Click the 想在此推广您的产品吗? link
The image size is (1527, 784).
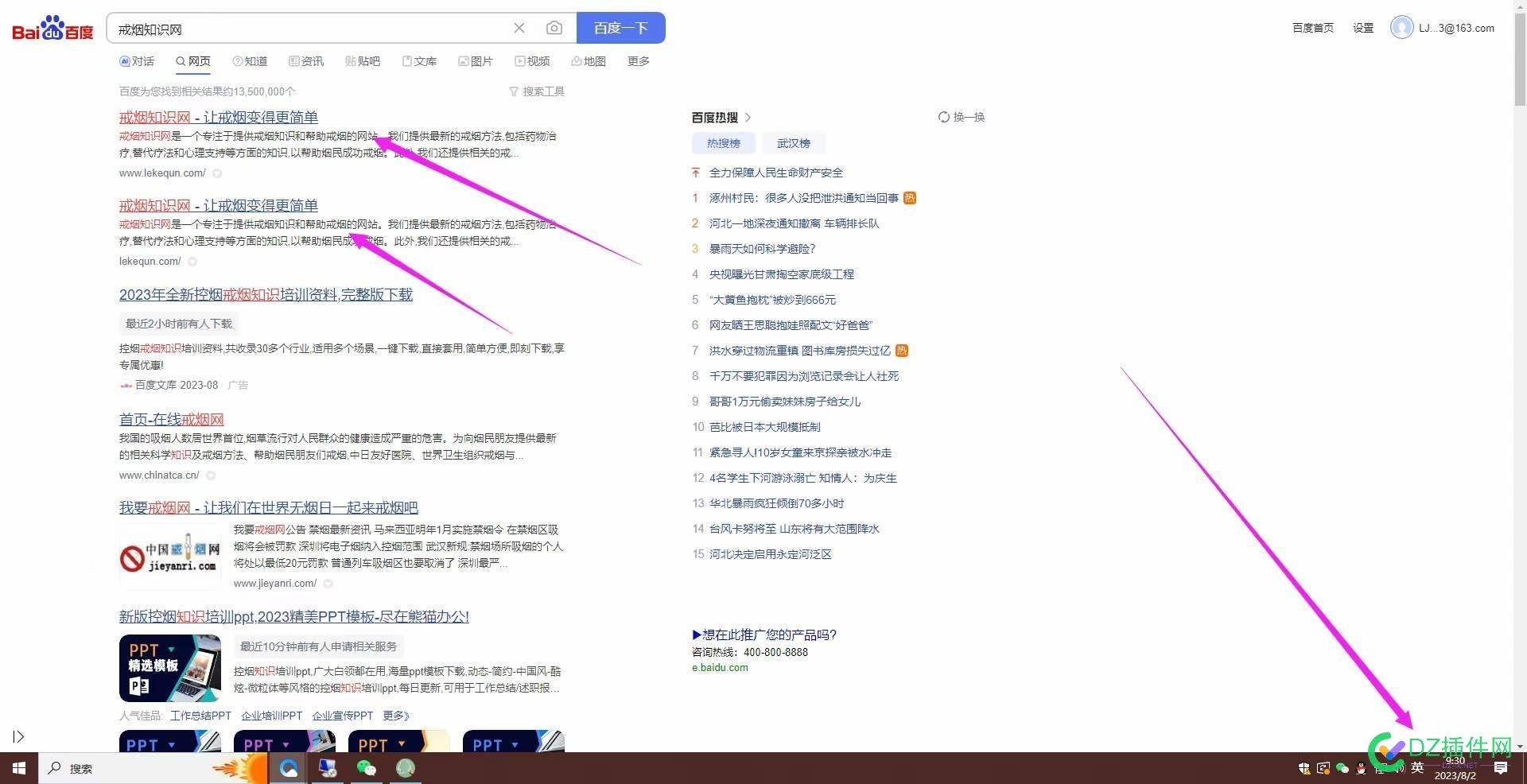764,635
